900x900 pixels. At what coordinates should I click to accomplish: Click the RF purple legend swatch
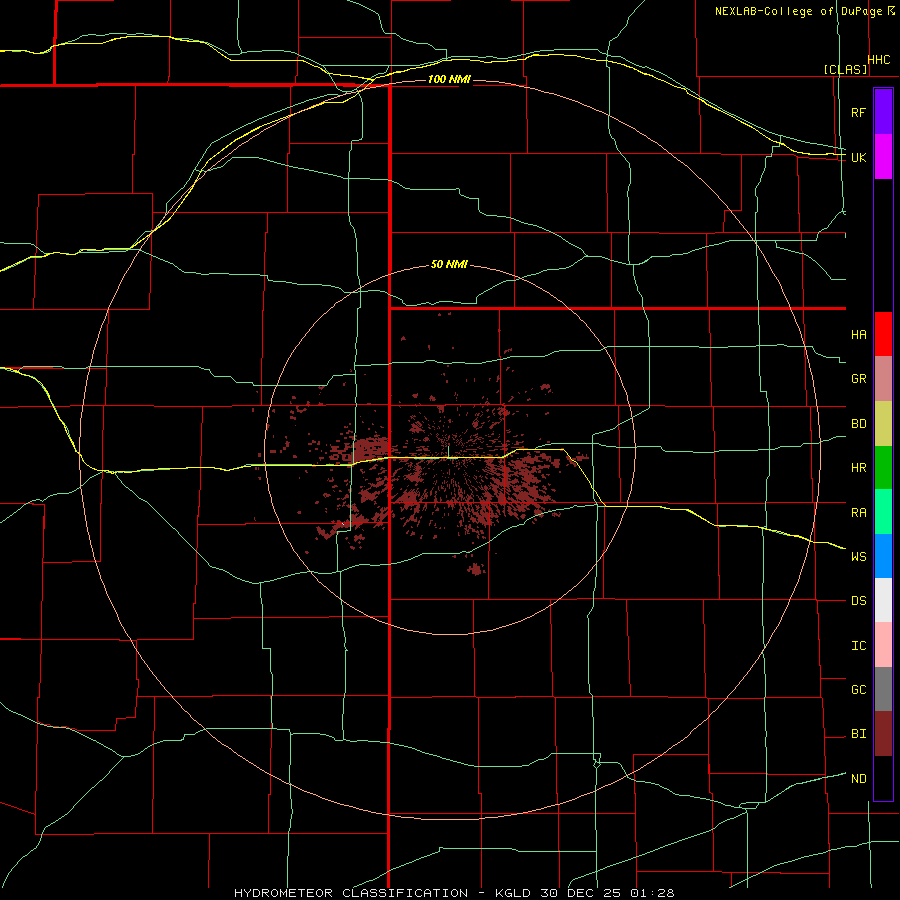(883, 112)
